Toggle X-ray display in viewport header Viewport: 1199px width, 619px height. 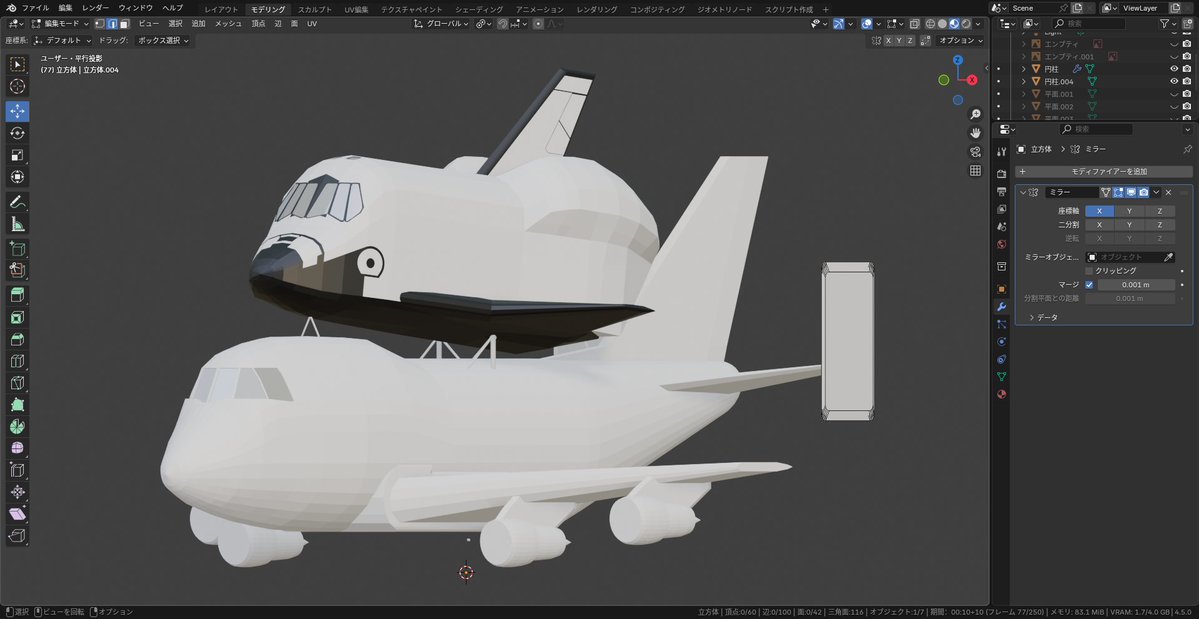pos(915,24)
